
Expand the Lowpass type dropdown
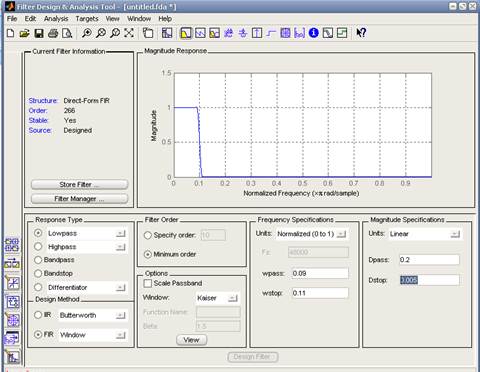point(121,233)
